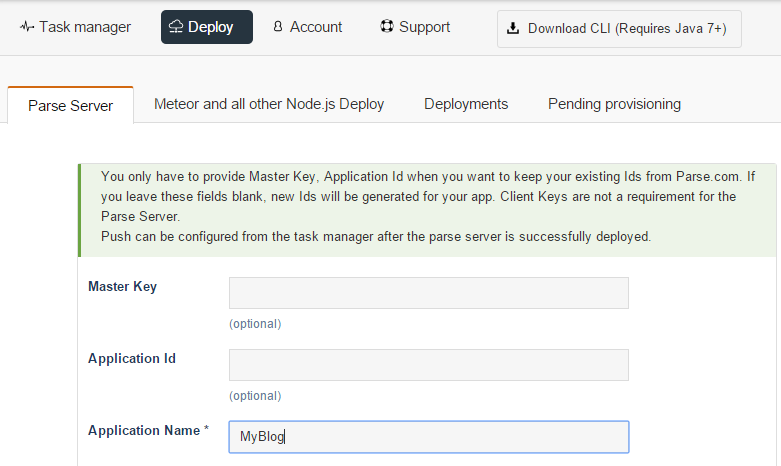The width and height of the screenshot is (781, 466).
Task: Click the Support lifebuoy icon
Action: (387, 26)
